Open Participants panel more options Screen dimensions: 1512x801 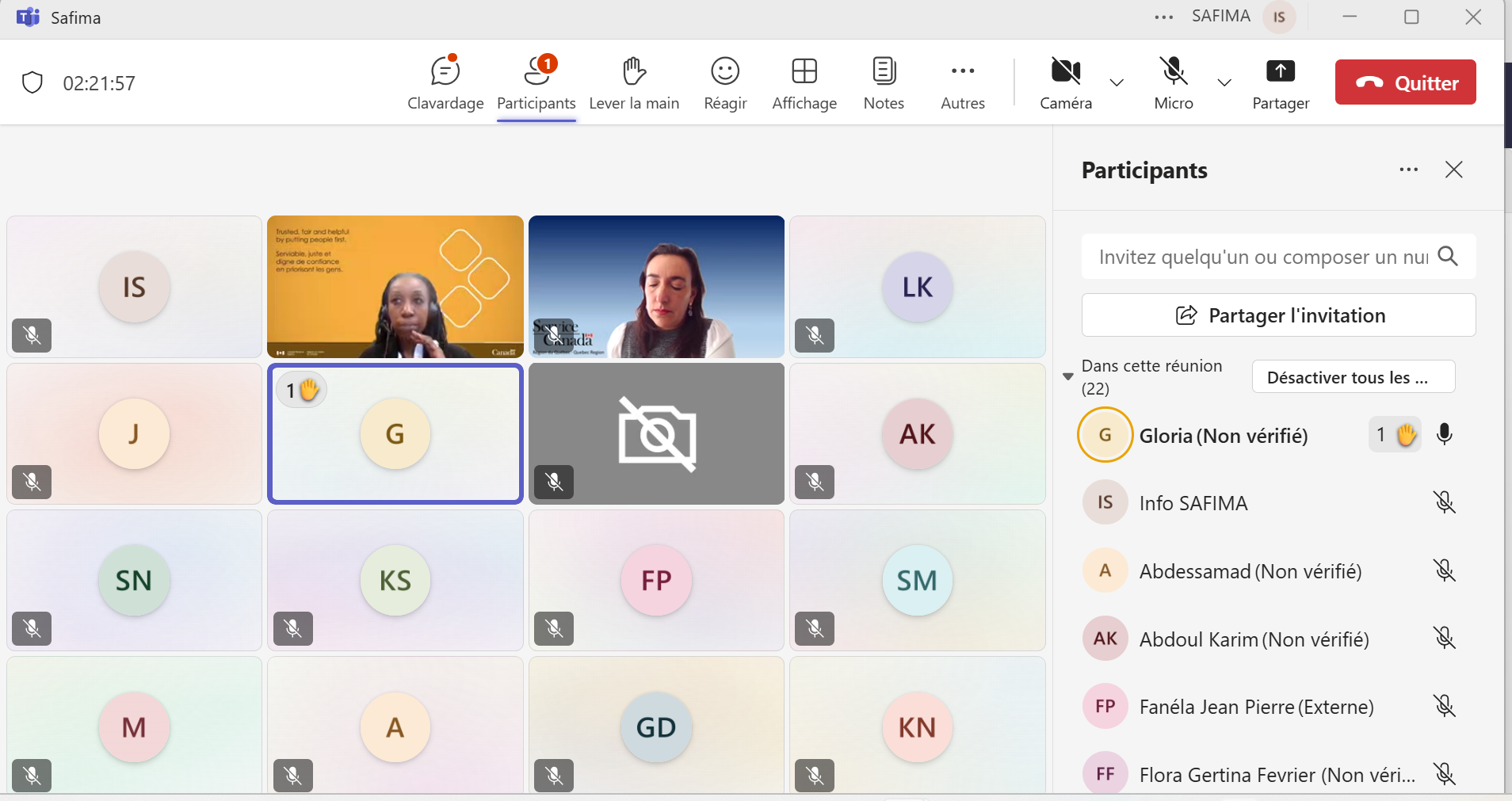click(1409, 170)
